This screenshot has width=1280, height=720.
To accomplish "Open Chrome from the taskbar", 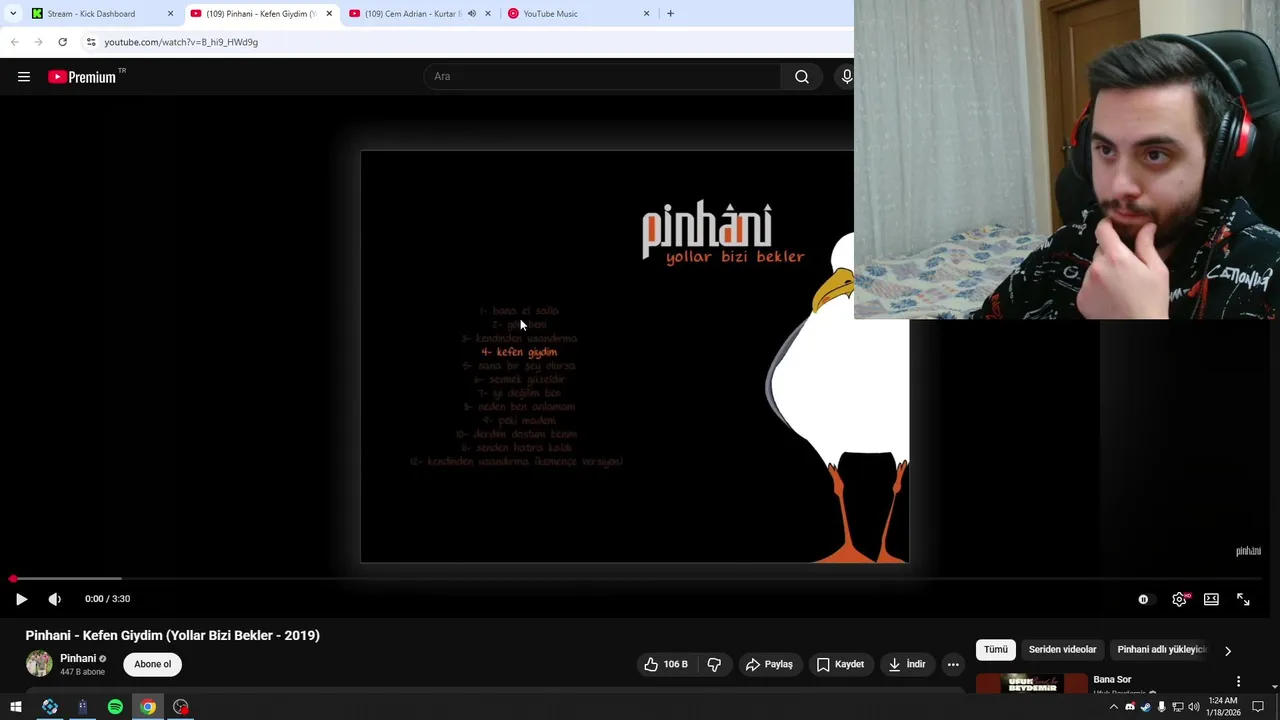I will 148,707.
